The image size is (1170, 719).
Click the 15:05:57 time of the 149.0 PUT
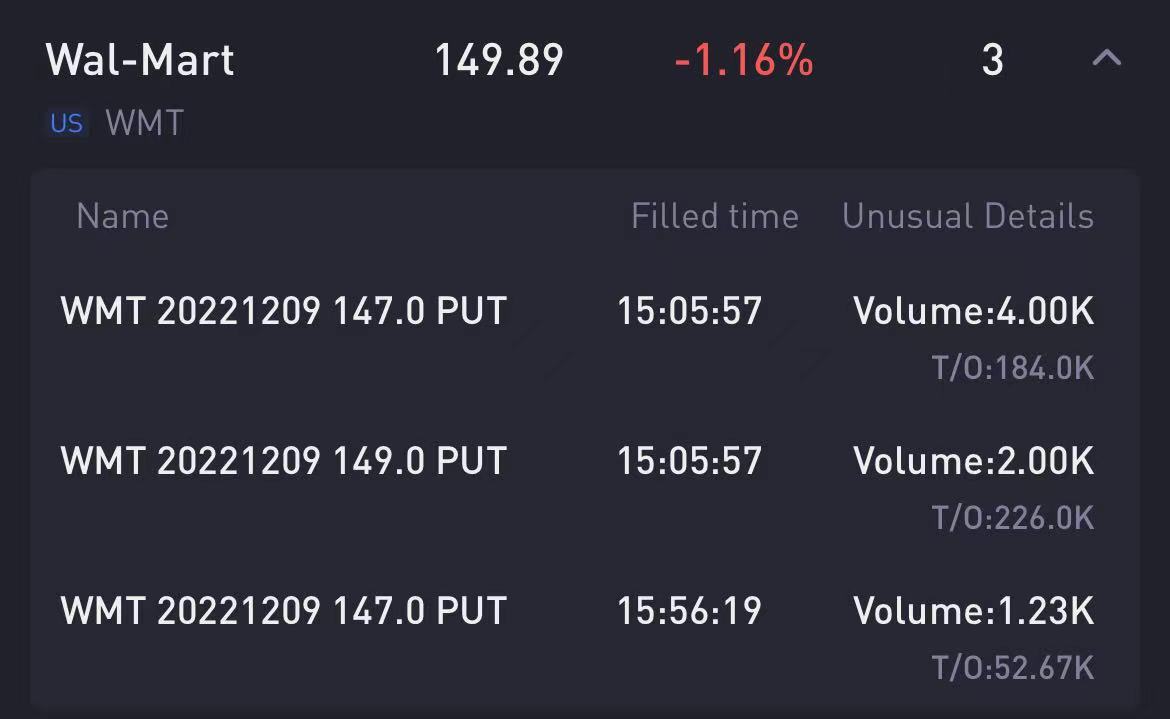(689, 461)
